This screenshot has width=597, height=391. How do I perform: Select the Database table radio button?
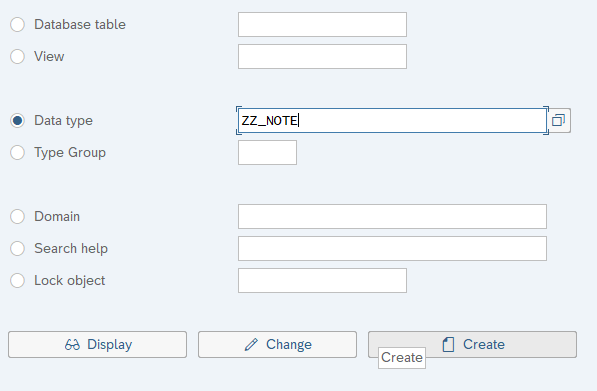click(18, 24)
